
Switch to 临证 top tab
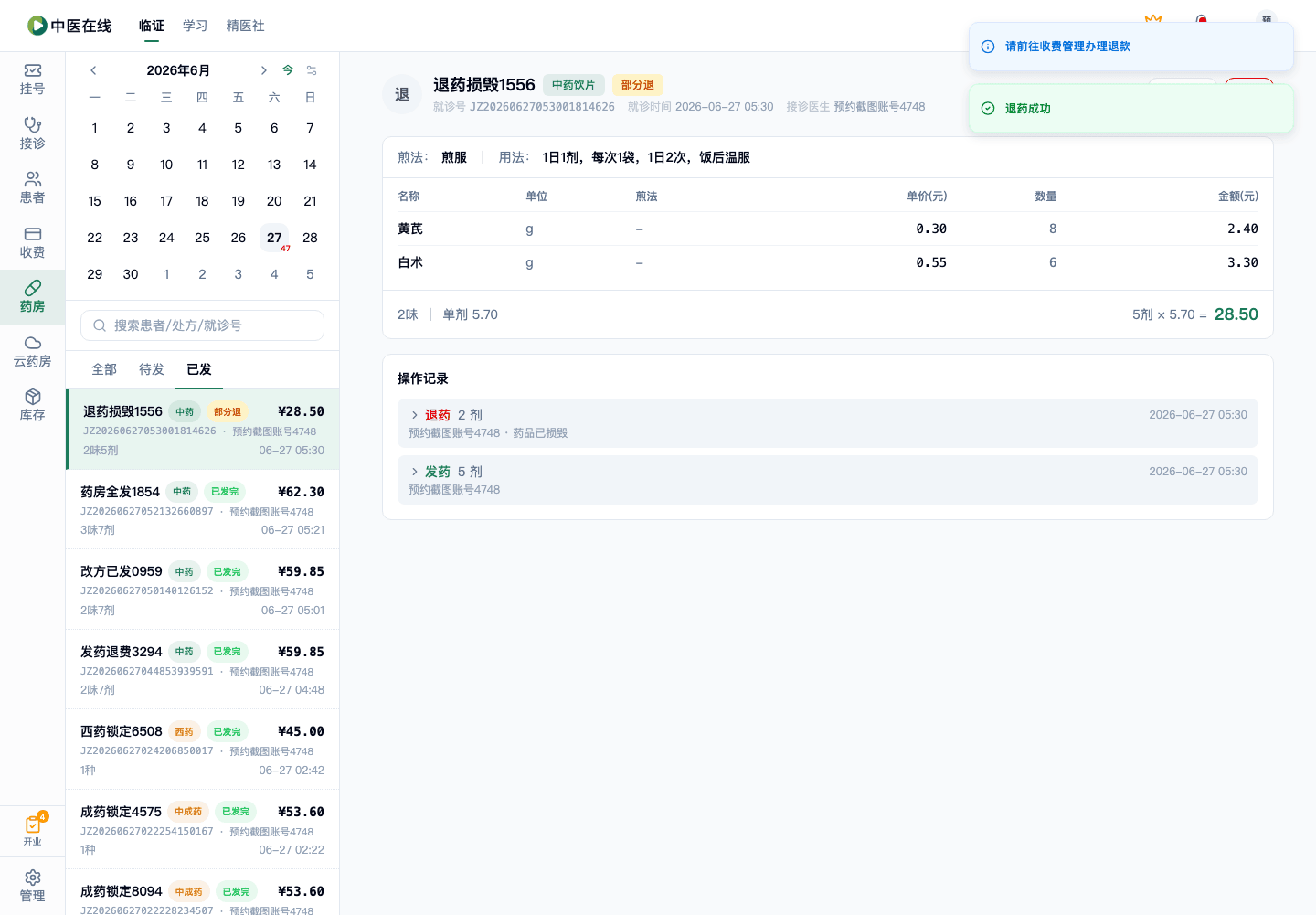[x=152, y=26]
